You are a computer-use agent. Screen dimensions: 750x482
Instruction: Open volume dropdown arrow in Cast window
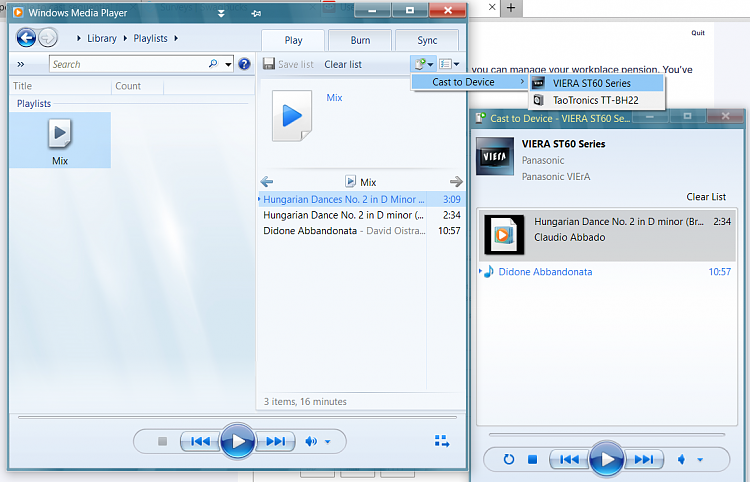pos(700,459)
